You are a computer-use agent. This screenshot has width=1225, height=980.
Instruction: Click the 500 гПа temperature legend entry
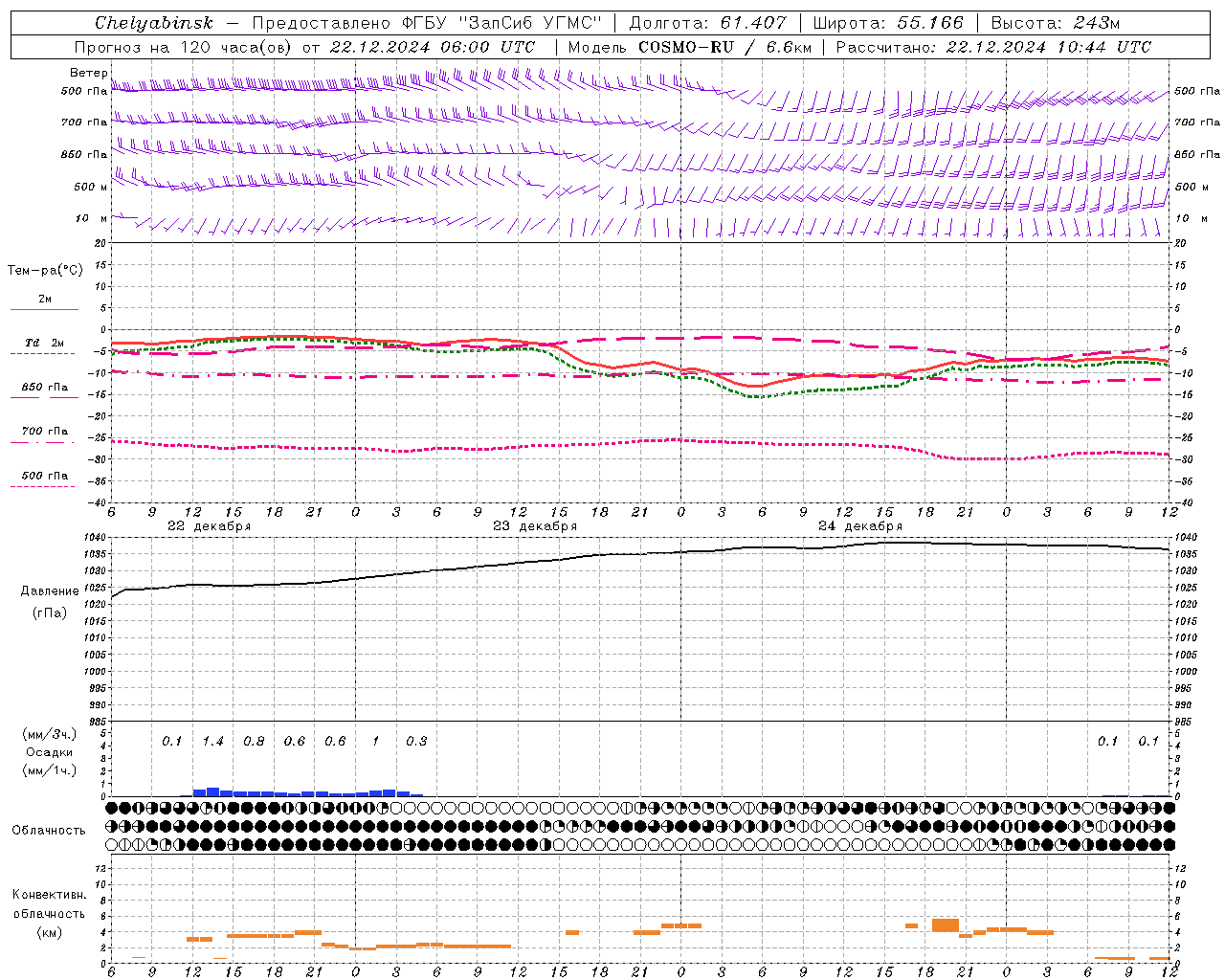tap(43, 479)
